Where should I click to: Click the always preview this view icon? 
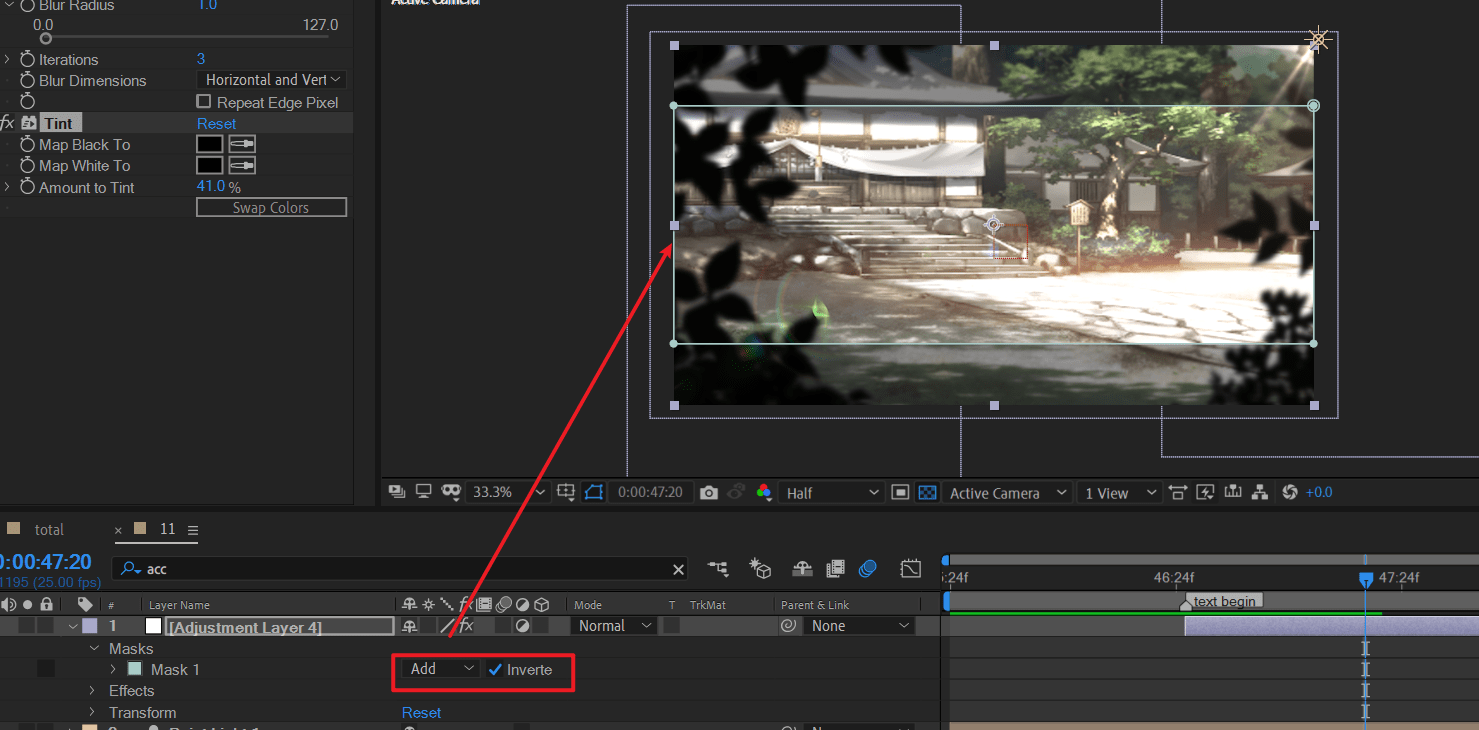(x=397, y=492)
